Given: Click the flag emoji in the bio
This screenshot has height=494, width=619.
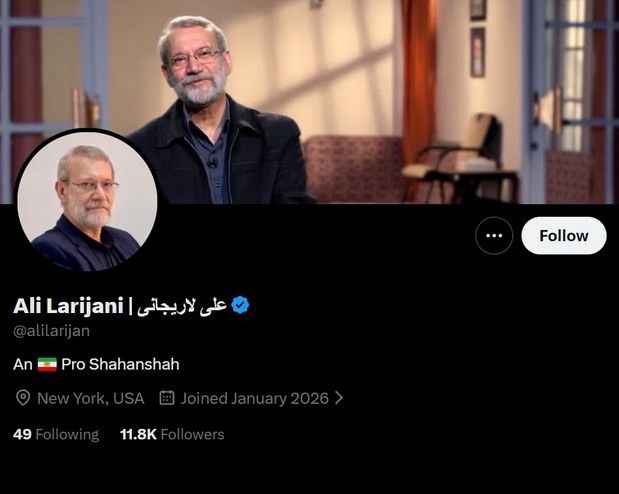Looking at the screenshot, I should click(47, 364).
